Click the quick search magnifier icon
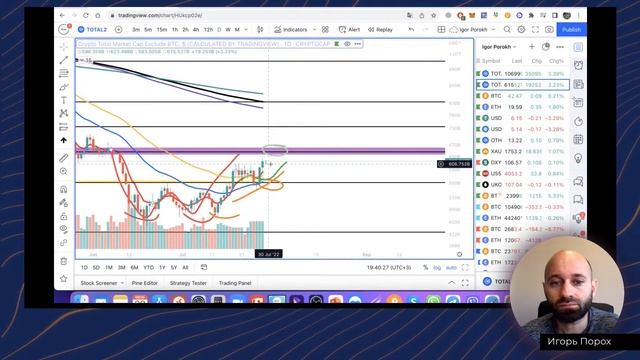640x360 pixels. coord(507,29)
